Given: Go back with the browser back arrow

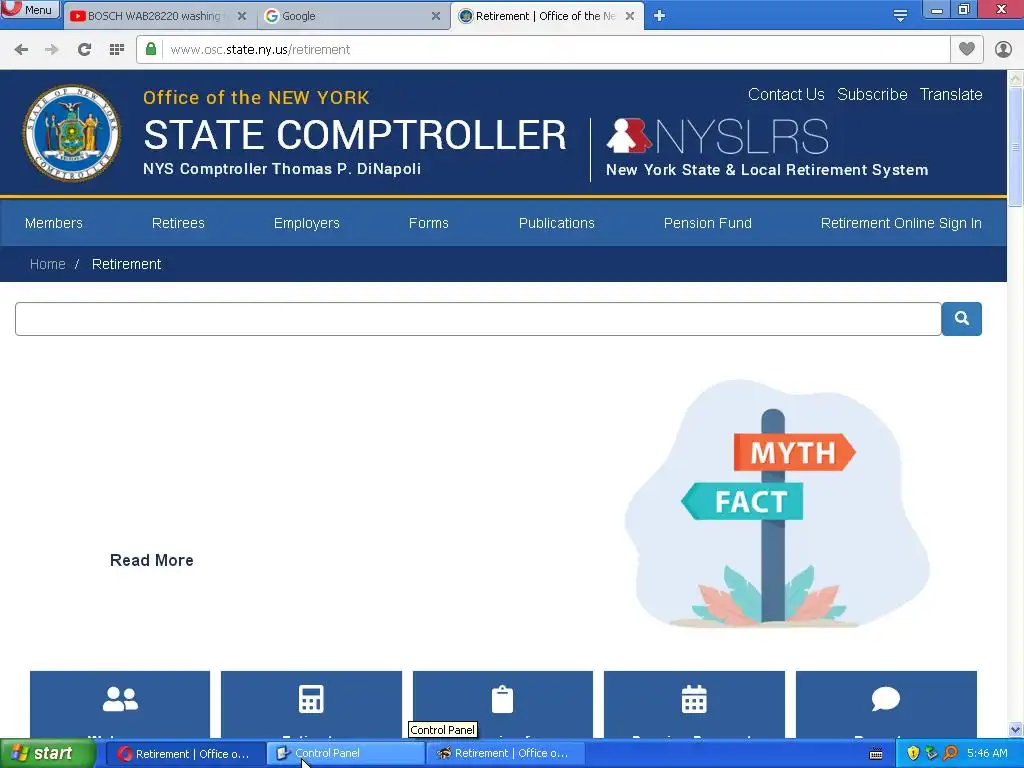Looking at the screenshot, I should pos(21,50).
